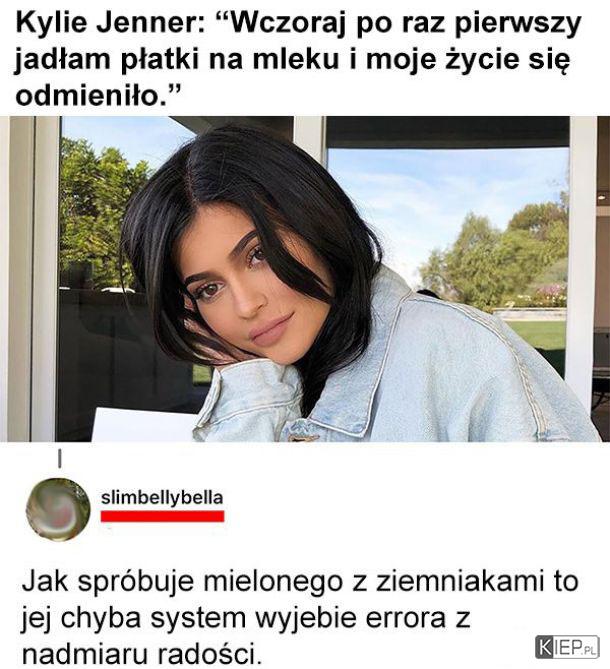Open the blurred profile avatar of slimbellybella

point(58,509)
